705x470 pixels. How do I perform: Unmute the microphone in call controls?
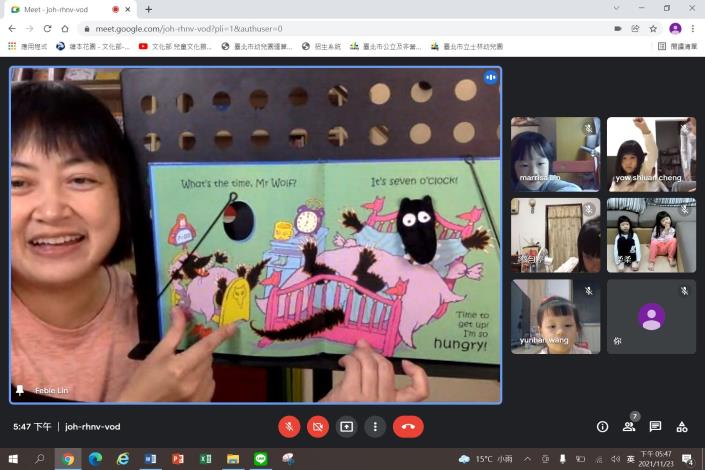tap(289, 426)
